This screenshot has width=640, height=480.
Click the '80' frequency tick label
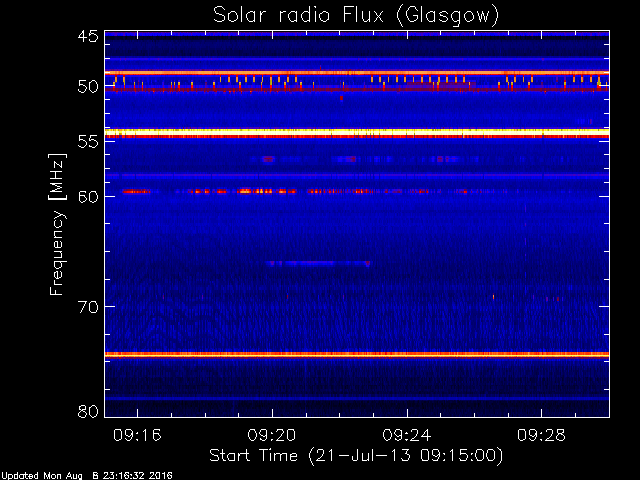point(88,411)
